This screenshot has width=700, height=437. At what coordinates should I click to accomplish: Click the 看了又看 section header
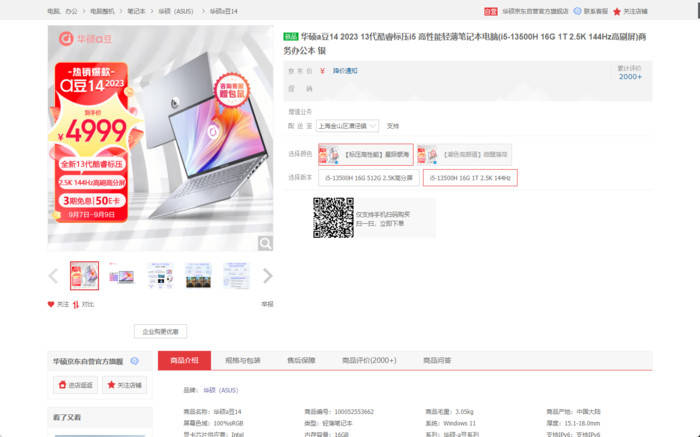click(67, 417)
